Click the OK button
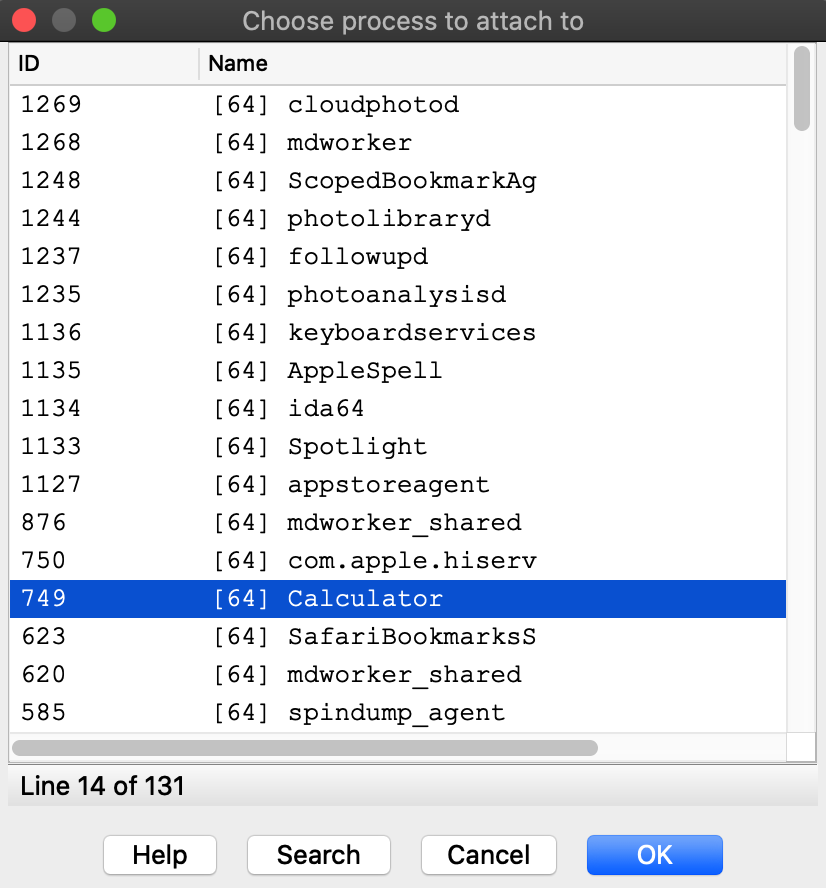The width and height of the screenshot is (826, 888). 654,855
